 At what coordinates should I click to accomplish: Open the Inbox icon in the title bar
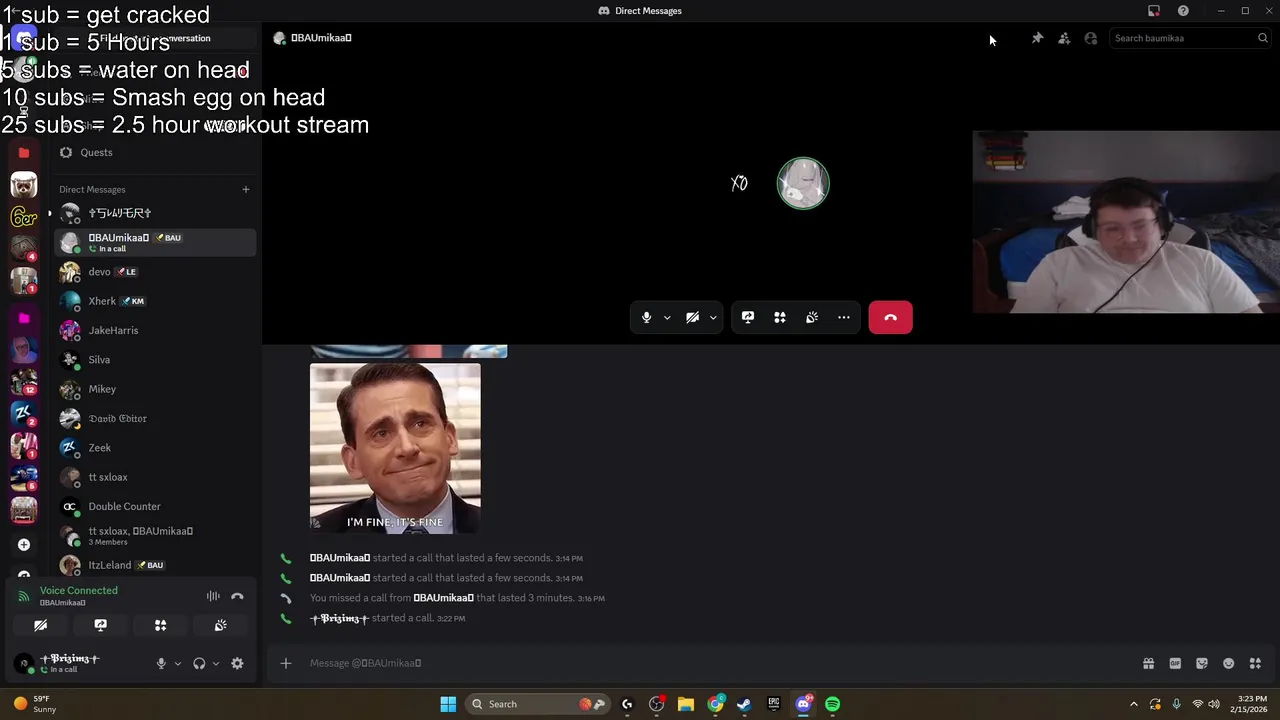click(1154, 11)
